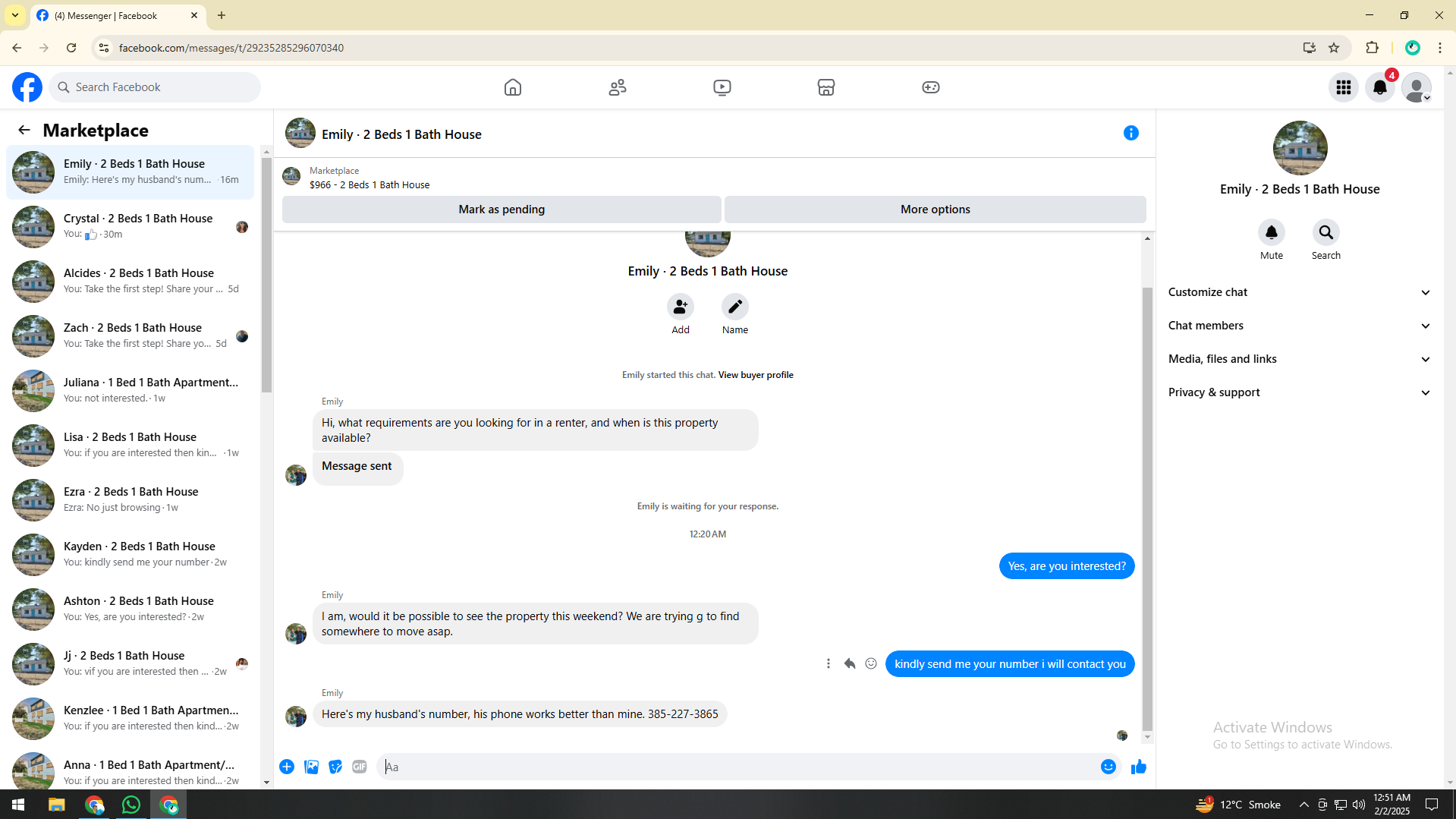Go back using Marketplace back arrow
Viewport: 1456px width, 819px height.
[24, 131]
